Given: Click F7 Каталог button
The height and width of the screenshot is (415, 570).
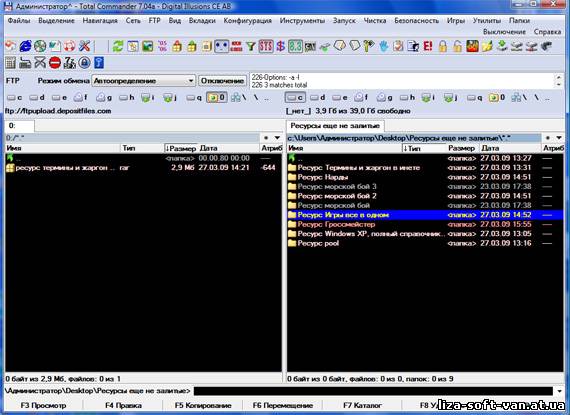Looking at the screenshot, I should click(x=362, y=405).
